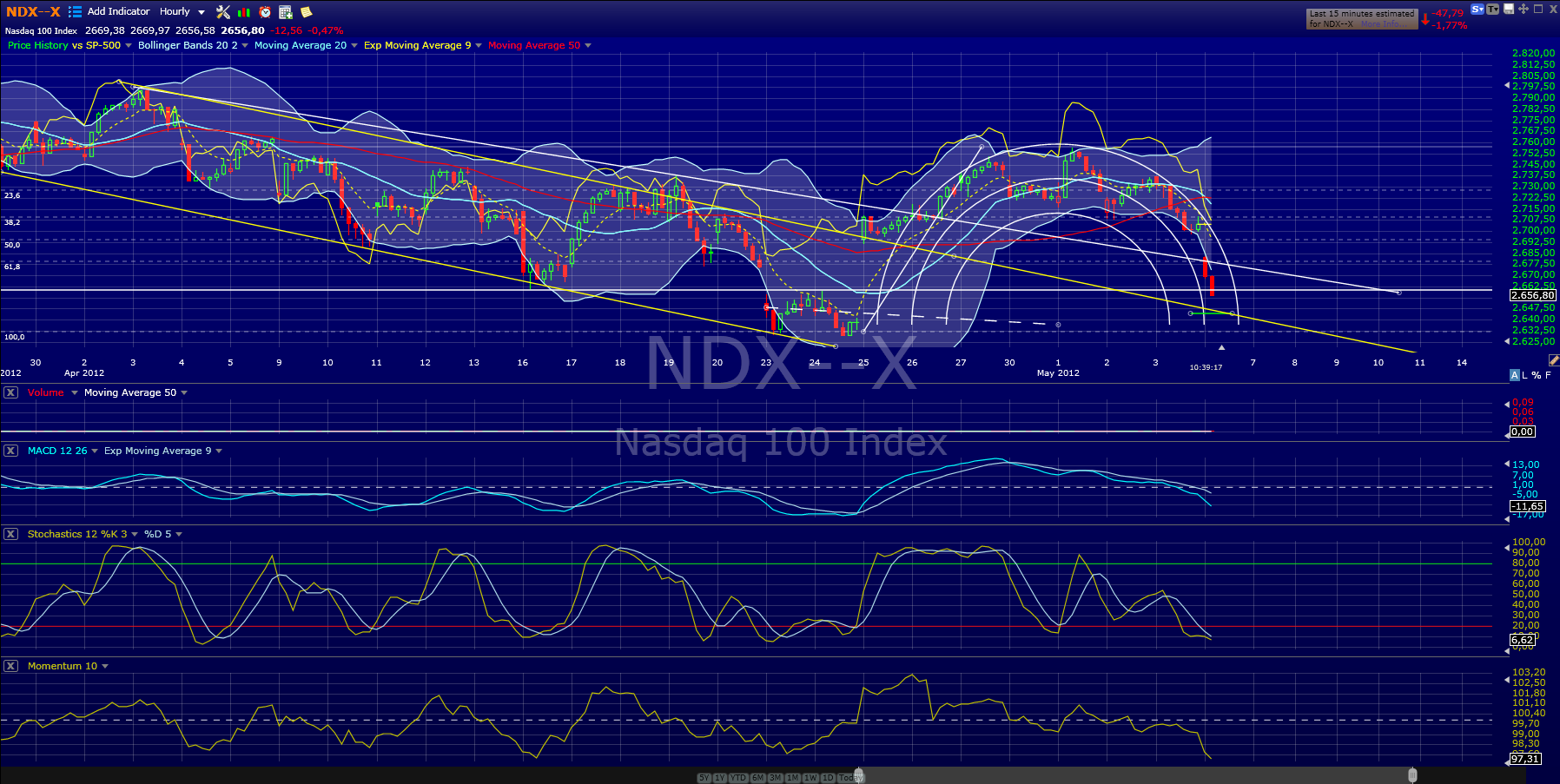Expand Stochastics 12 %K 3 arrow

coord(135,534)
